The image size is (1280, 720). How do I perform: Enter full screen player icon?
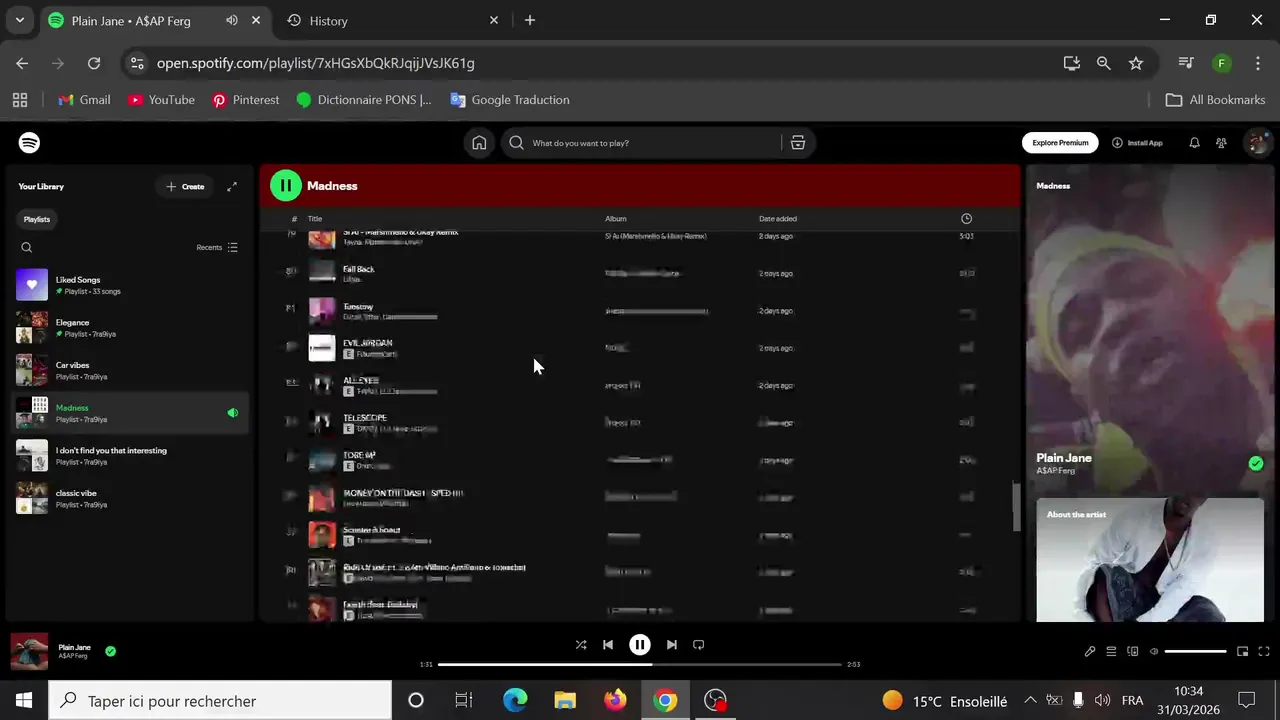(1264, 652)
